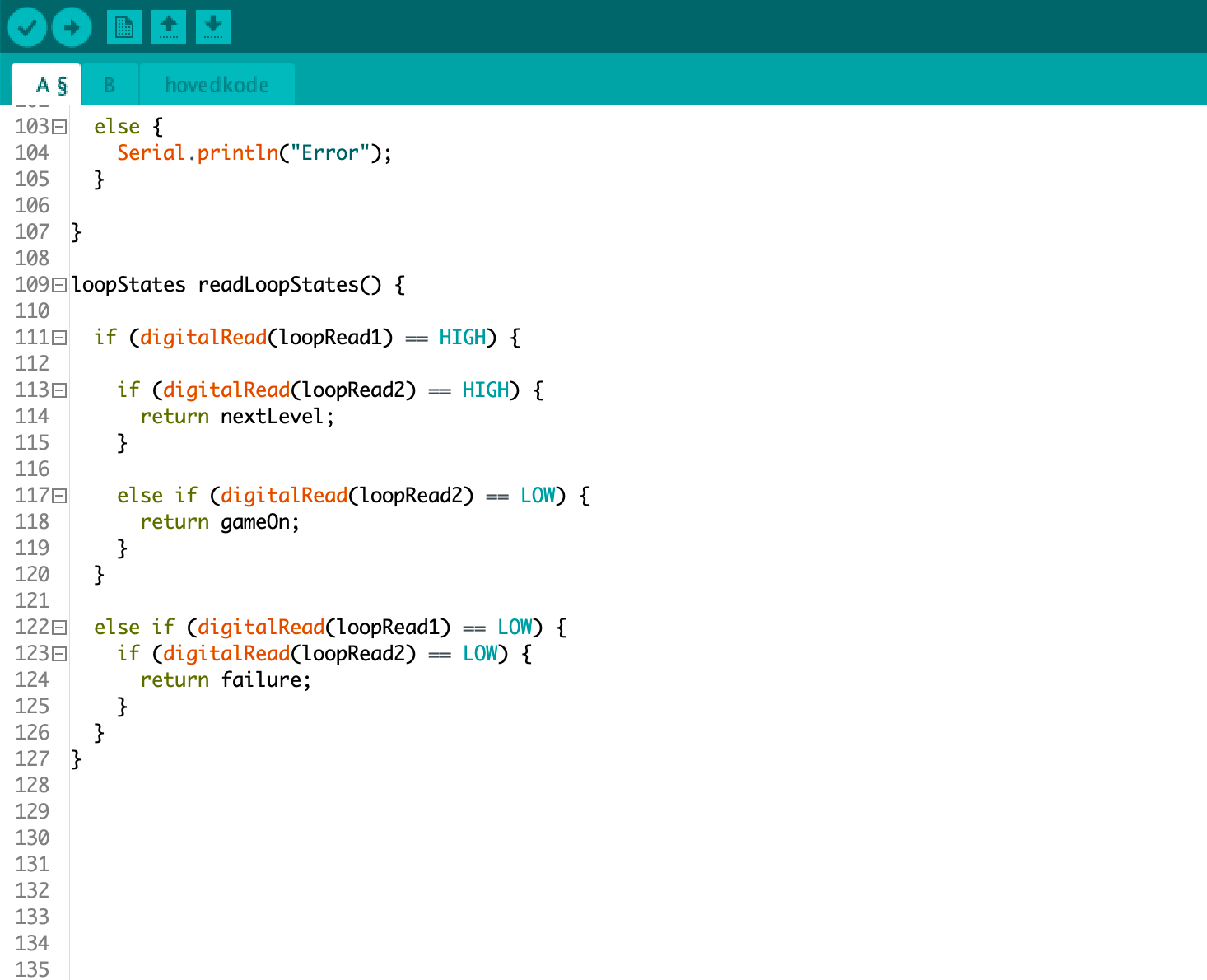Click the Upload arrow button
This screenshot has height=980, width=1207.
[72, 27]
